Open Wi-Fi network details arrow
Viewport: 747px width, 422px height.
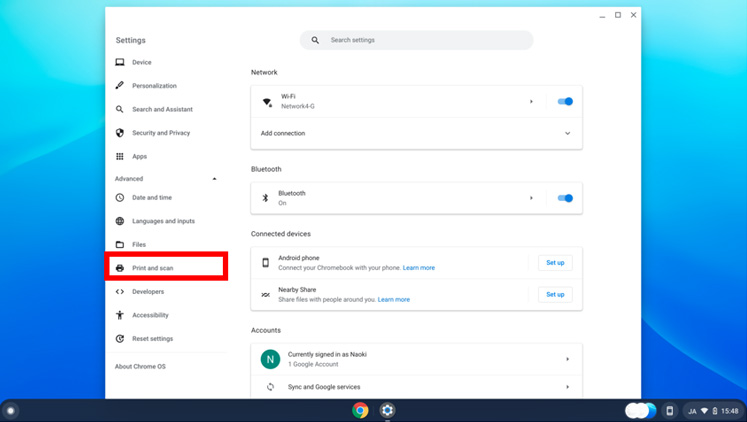531,101
